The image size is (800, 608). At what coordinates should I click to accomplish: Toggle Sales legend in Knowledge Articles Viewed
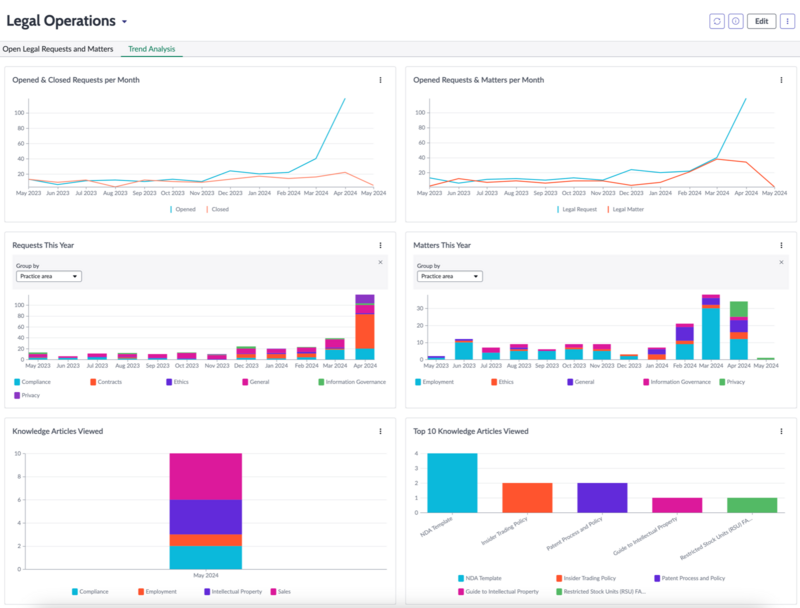(281, 592)
